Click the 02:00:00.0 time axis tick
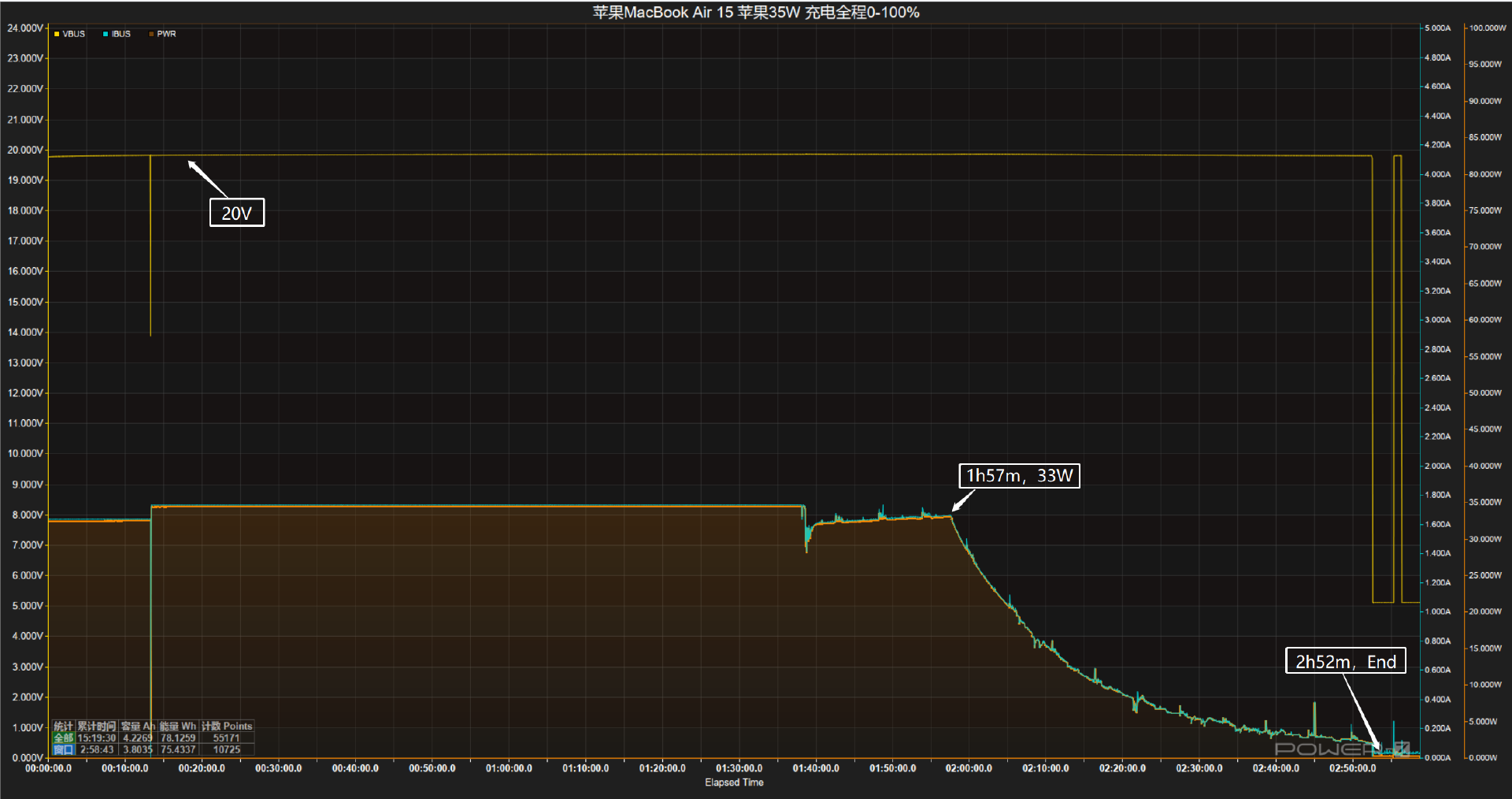This screenshot has width=1512, height=799. (969, 768)
